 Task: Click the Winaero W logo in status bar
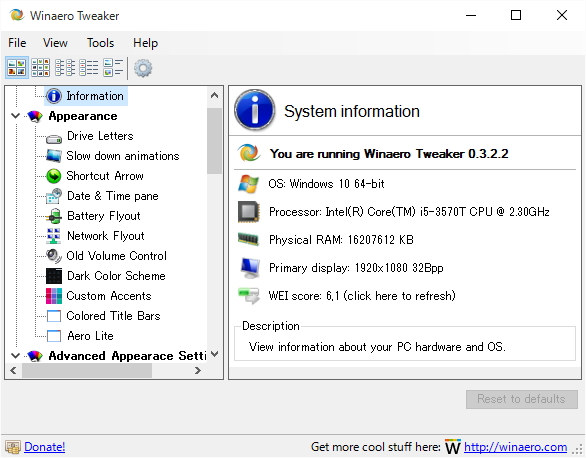(x=453, y=446)
